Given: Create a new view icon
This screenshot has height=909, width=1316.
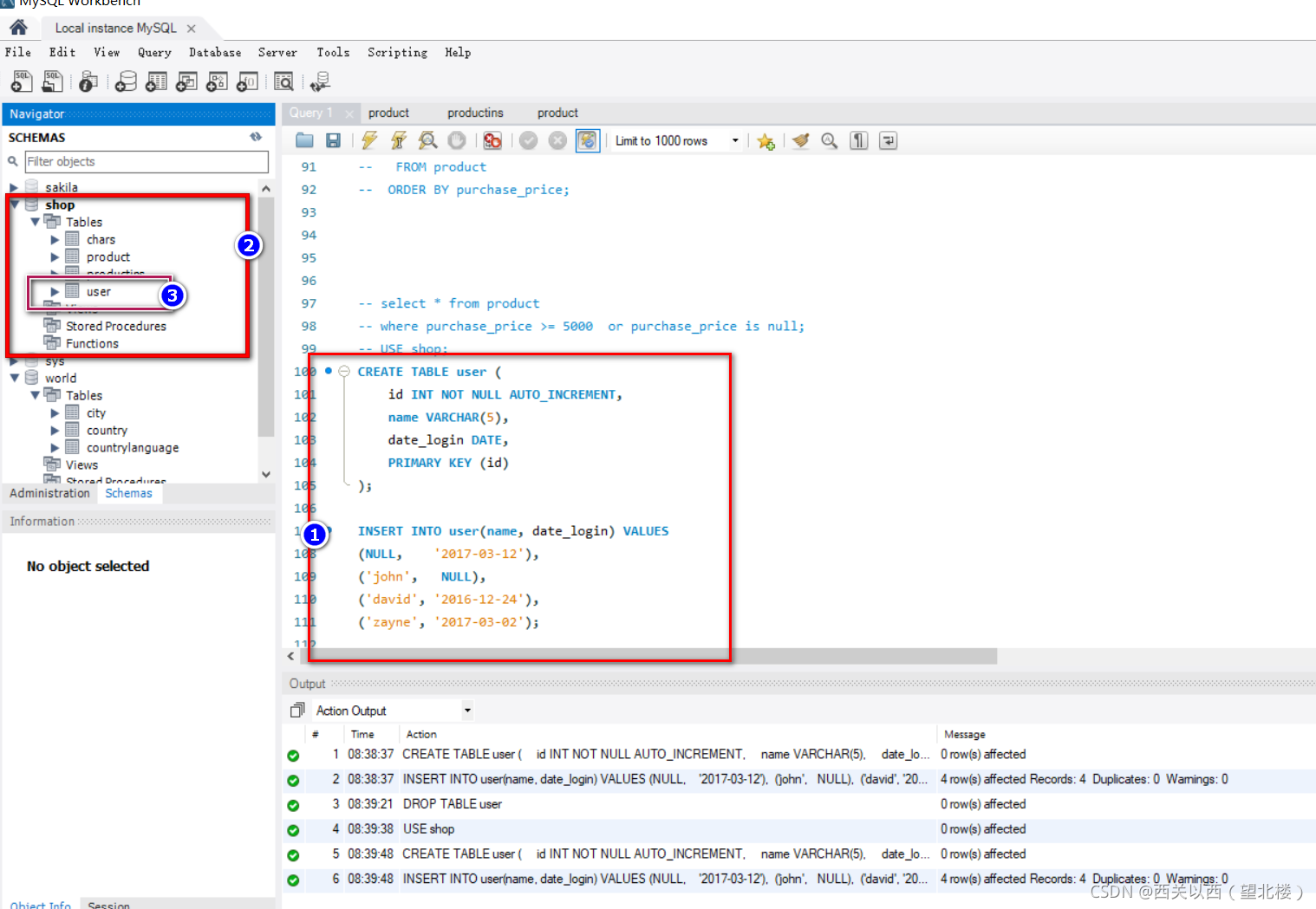Looking at the screenshot, I should [186, 81].
